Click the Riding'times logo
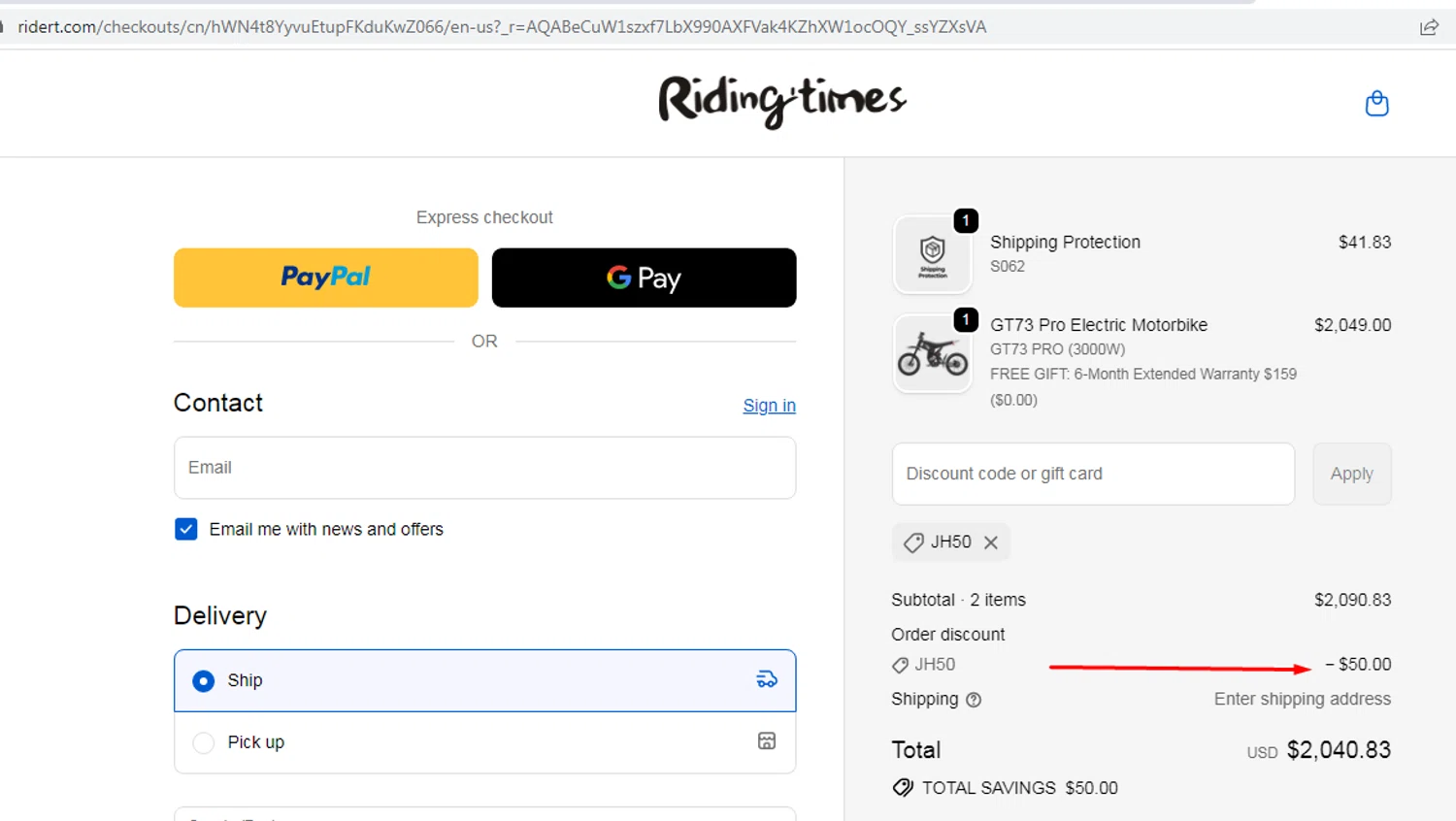Screen dimensions: 1456x821 (x=782, y=101)
